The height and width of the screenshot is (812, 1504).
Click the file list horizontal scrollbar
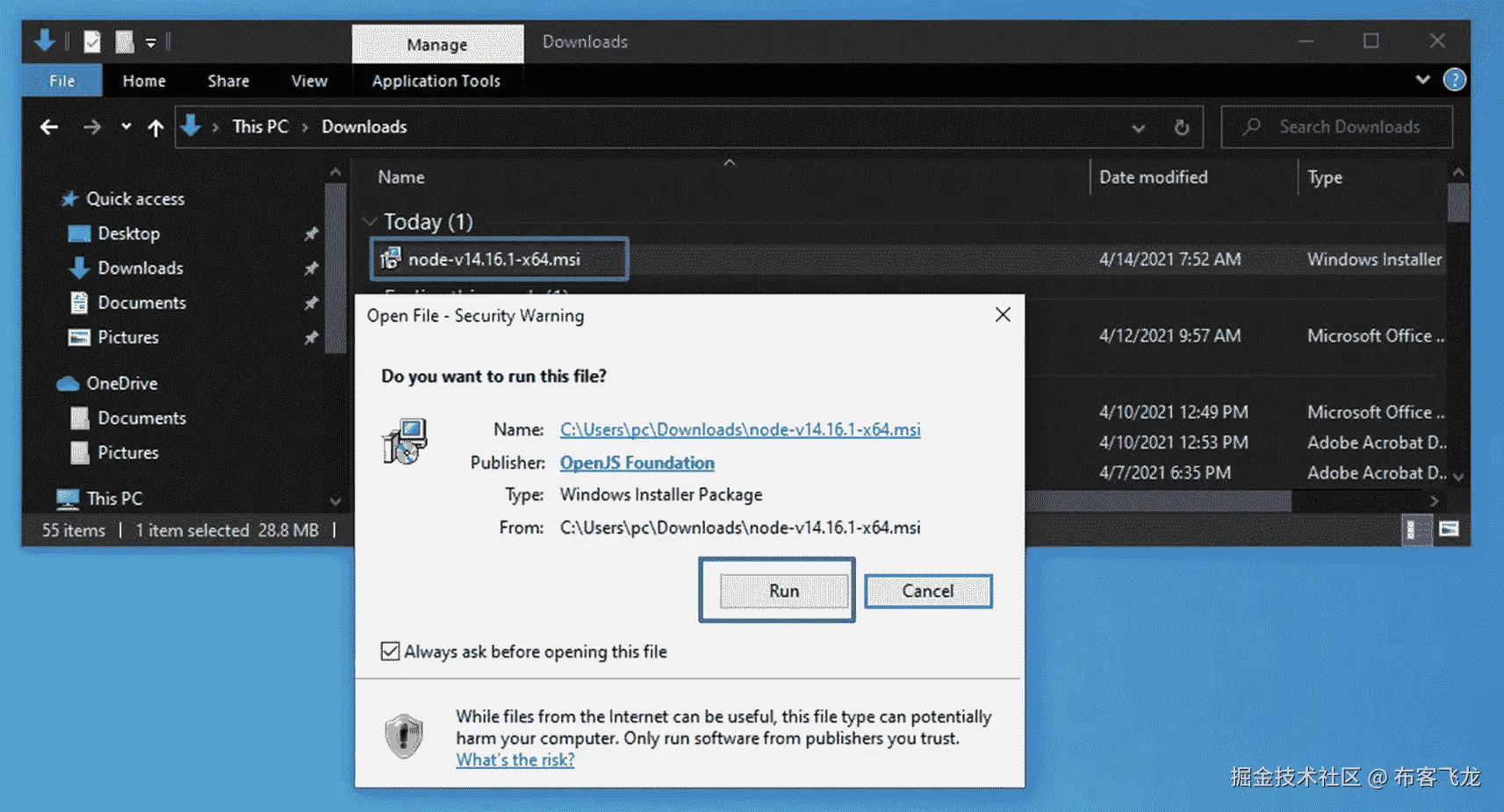[1159, 500]
